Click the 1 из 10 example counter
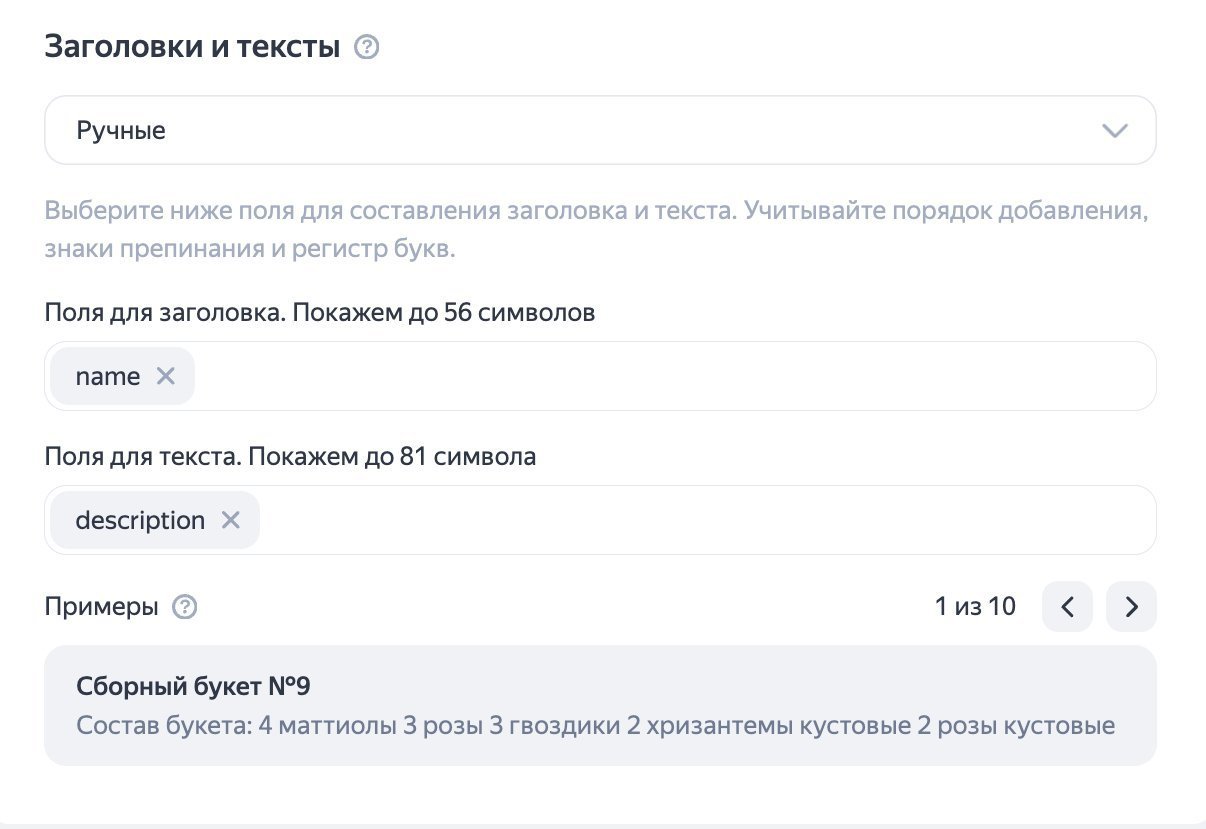Image resolution: width=1206 pixels, height=829 pixels. (x=975, y=606)
